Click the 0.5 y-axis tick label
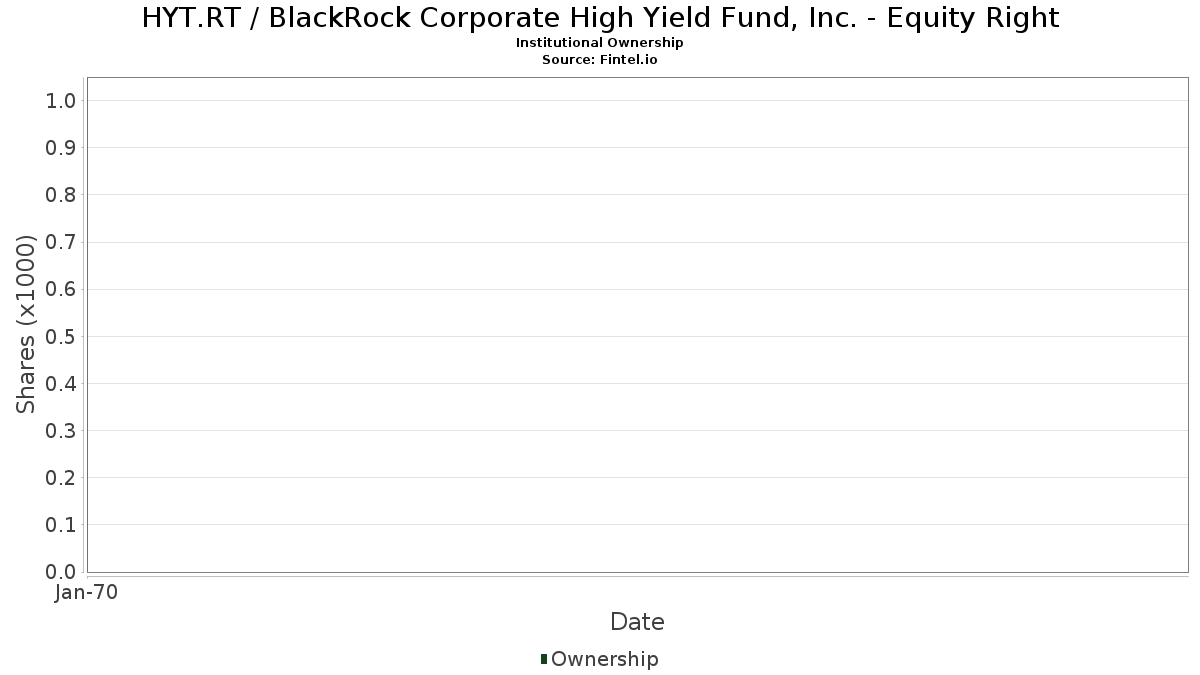Screen dimensions: 1200x675 [61, 336]
